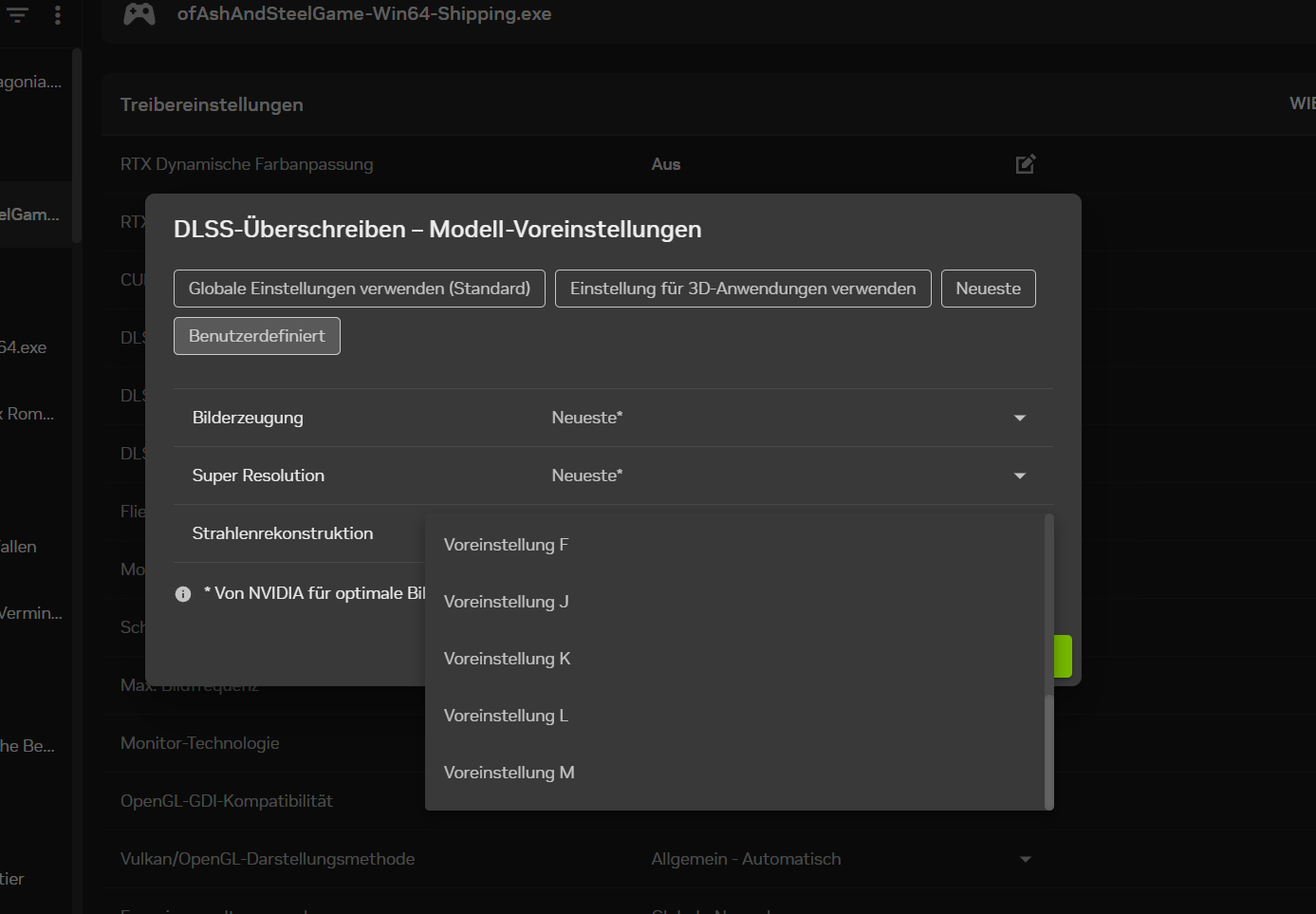Select the sidebar entry ending in he Be...

tap(28, 746)
